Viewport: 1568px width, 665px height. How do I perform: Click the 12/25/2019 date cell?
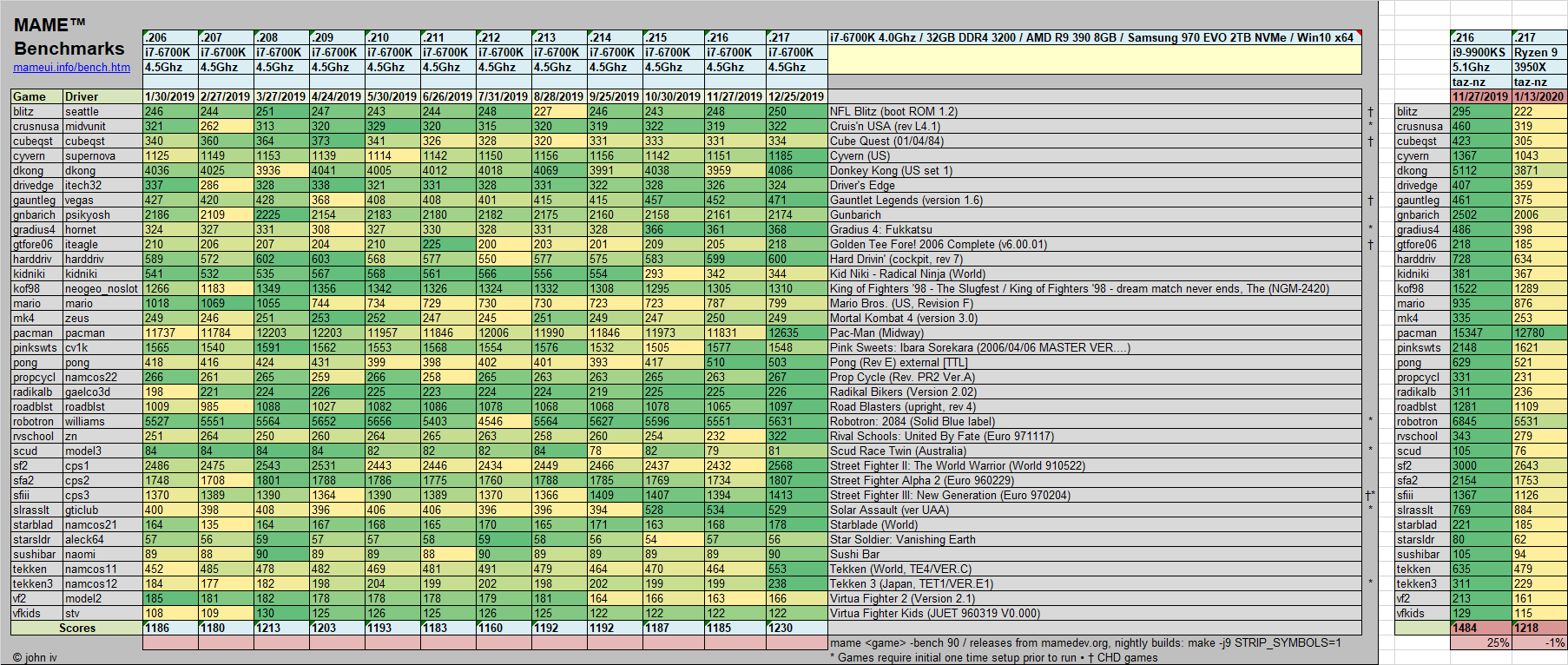[796, 96]
